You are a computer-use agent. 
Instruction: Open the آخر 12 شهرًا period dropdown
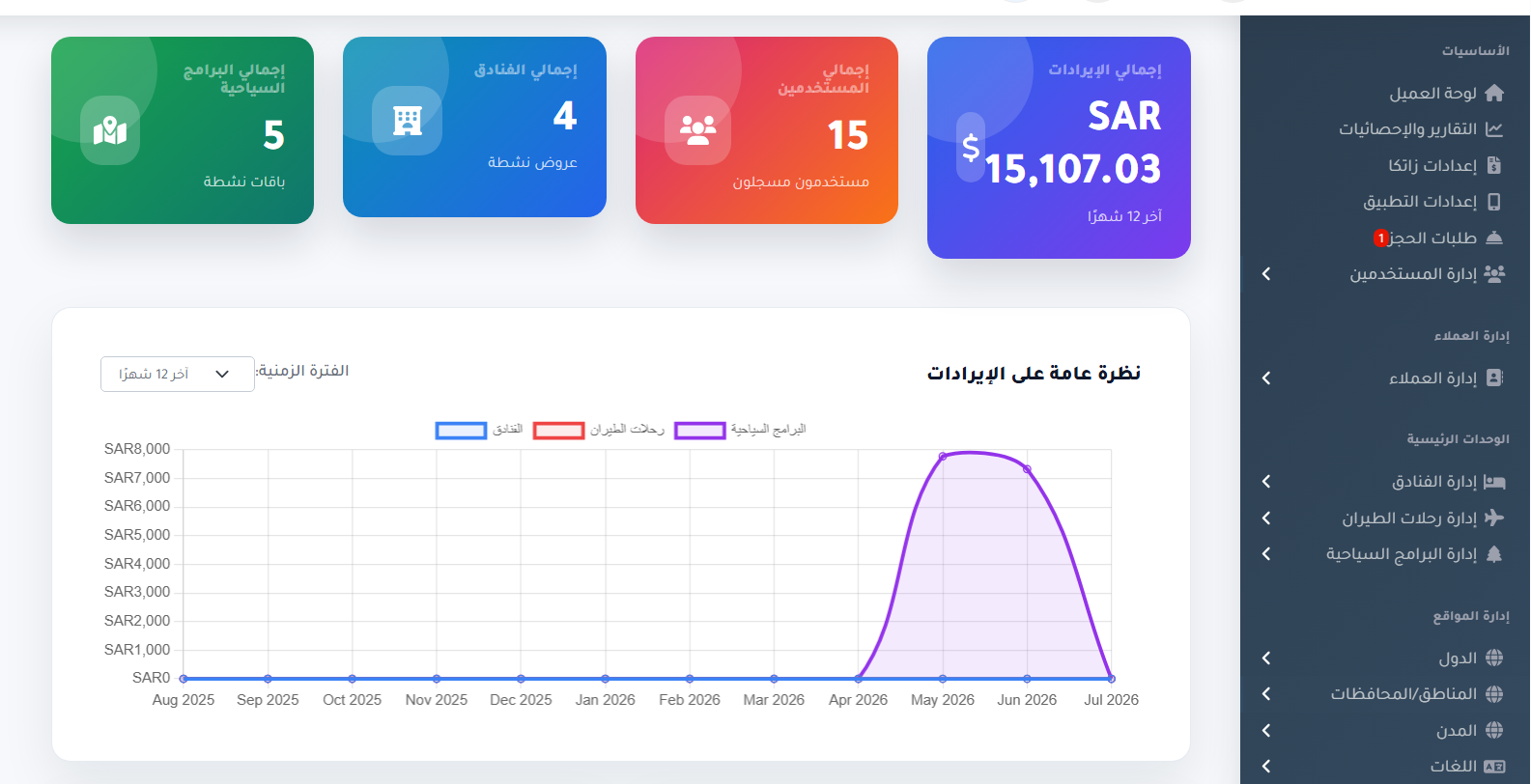click(x=178, y=375)
